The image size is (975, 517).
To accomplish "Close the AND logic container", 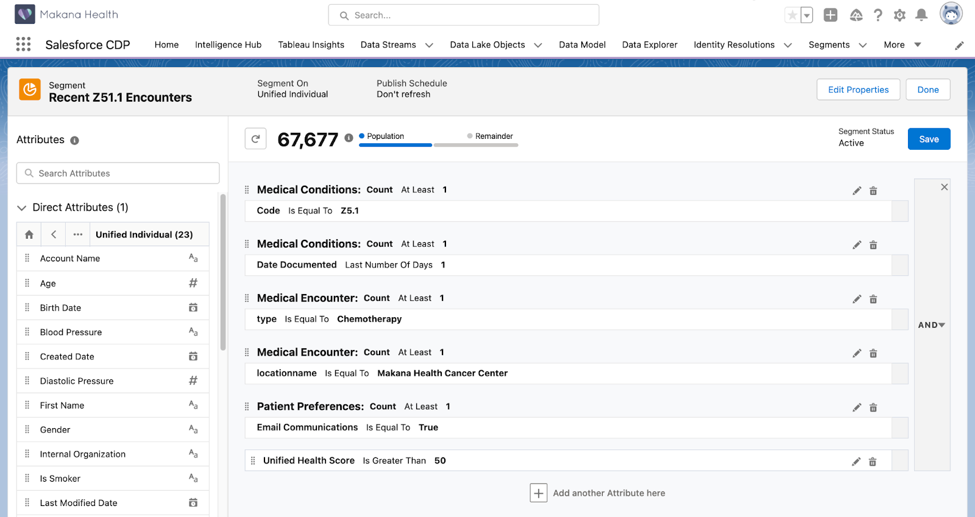I will click(944, 187).
